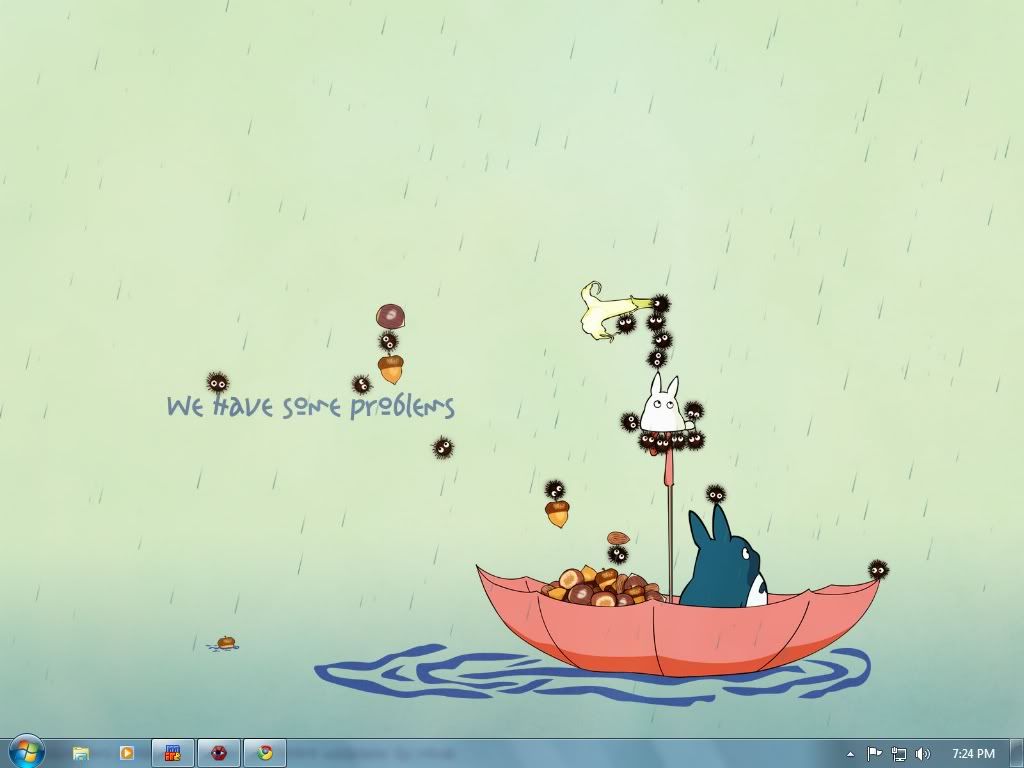Click the yellow flower held by soot sprites
Screen dimensions: 1024x768
click(605, 310)
